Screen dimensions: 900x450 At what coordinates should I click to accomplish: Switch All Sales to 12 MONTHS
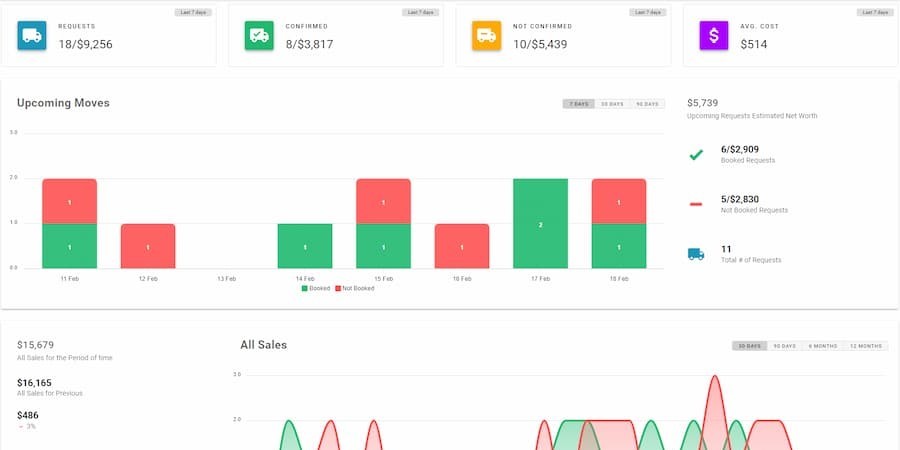(866, 346)
